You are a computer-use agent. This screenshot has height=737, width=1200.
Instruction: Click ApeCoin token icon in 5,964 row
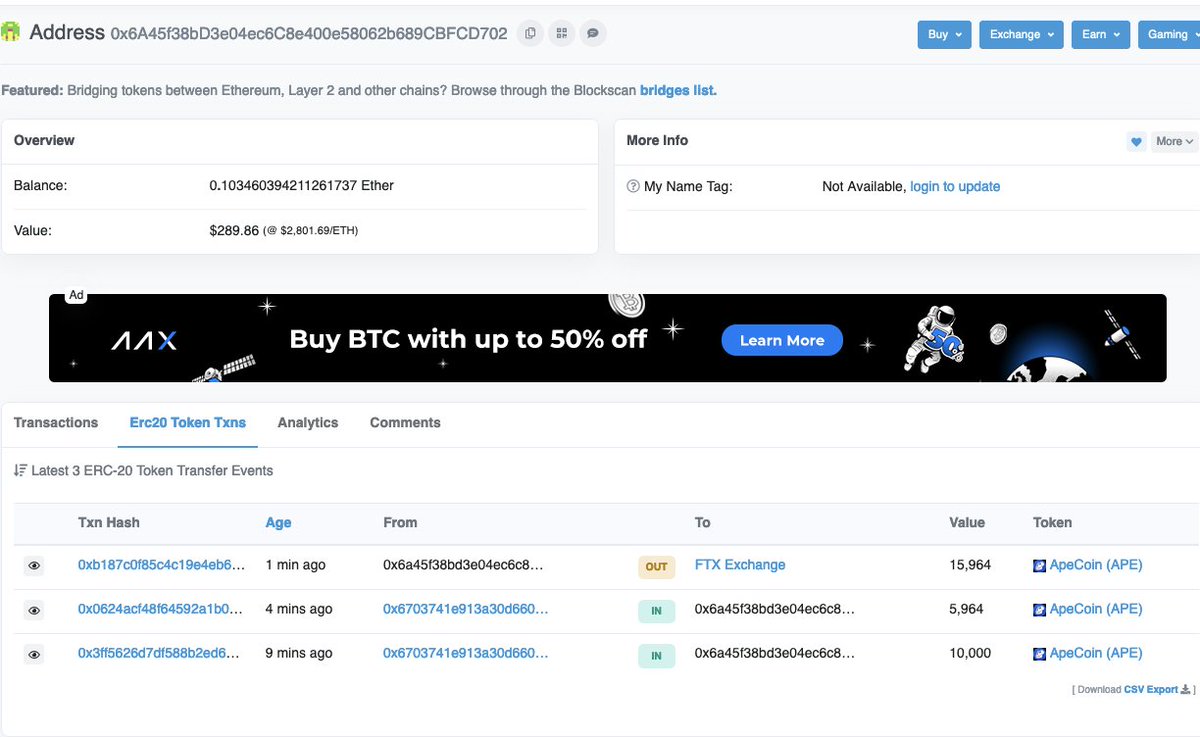point(1040,610)
